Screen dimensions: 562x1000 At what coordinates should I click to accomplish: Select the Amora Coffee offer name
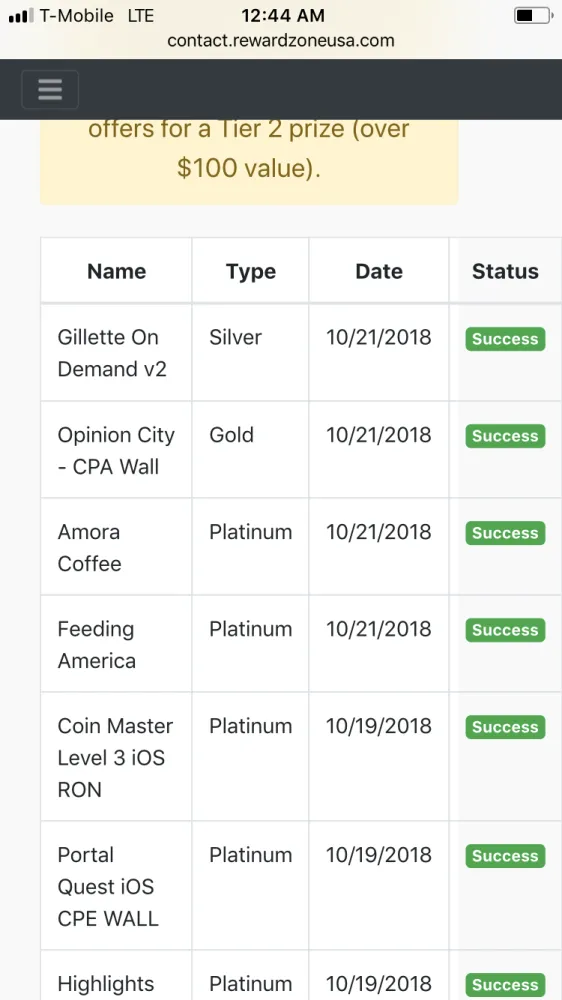click(x=89, y=547)
